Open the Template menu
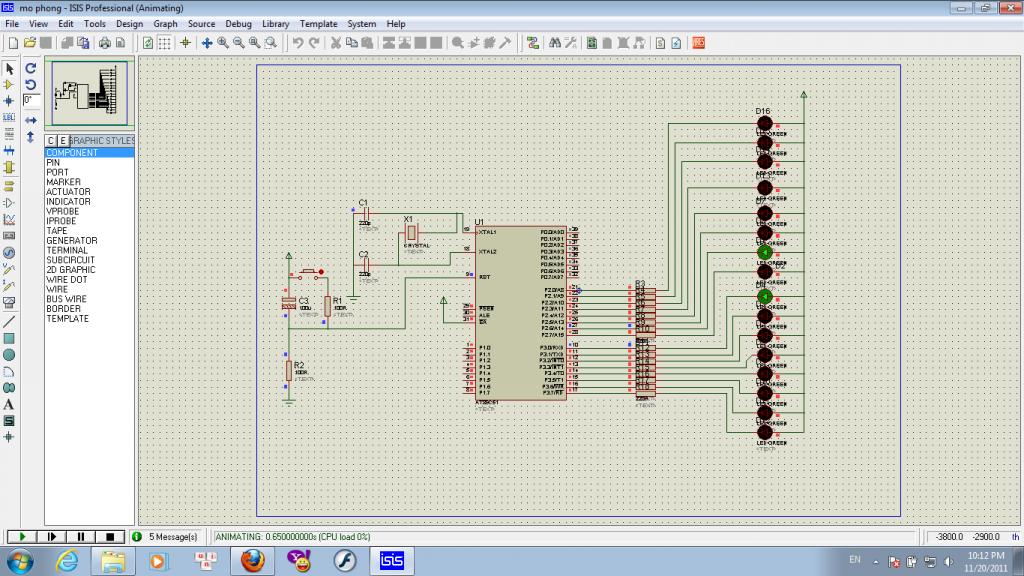The image size is (1024, 576). point(319,24)
